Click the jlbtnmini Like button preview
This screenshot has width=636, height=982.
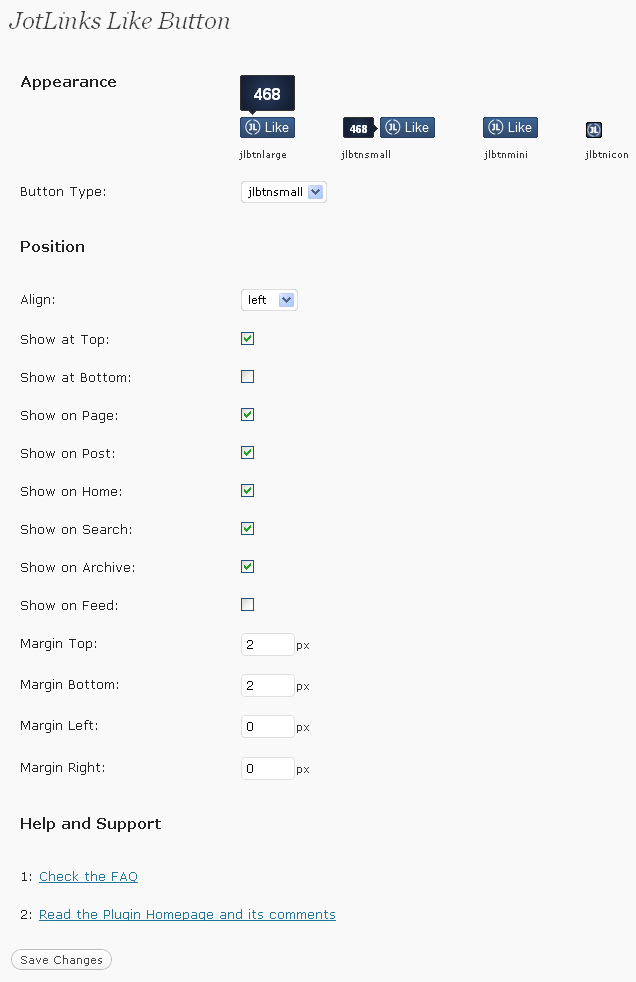click(510, 127)
